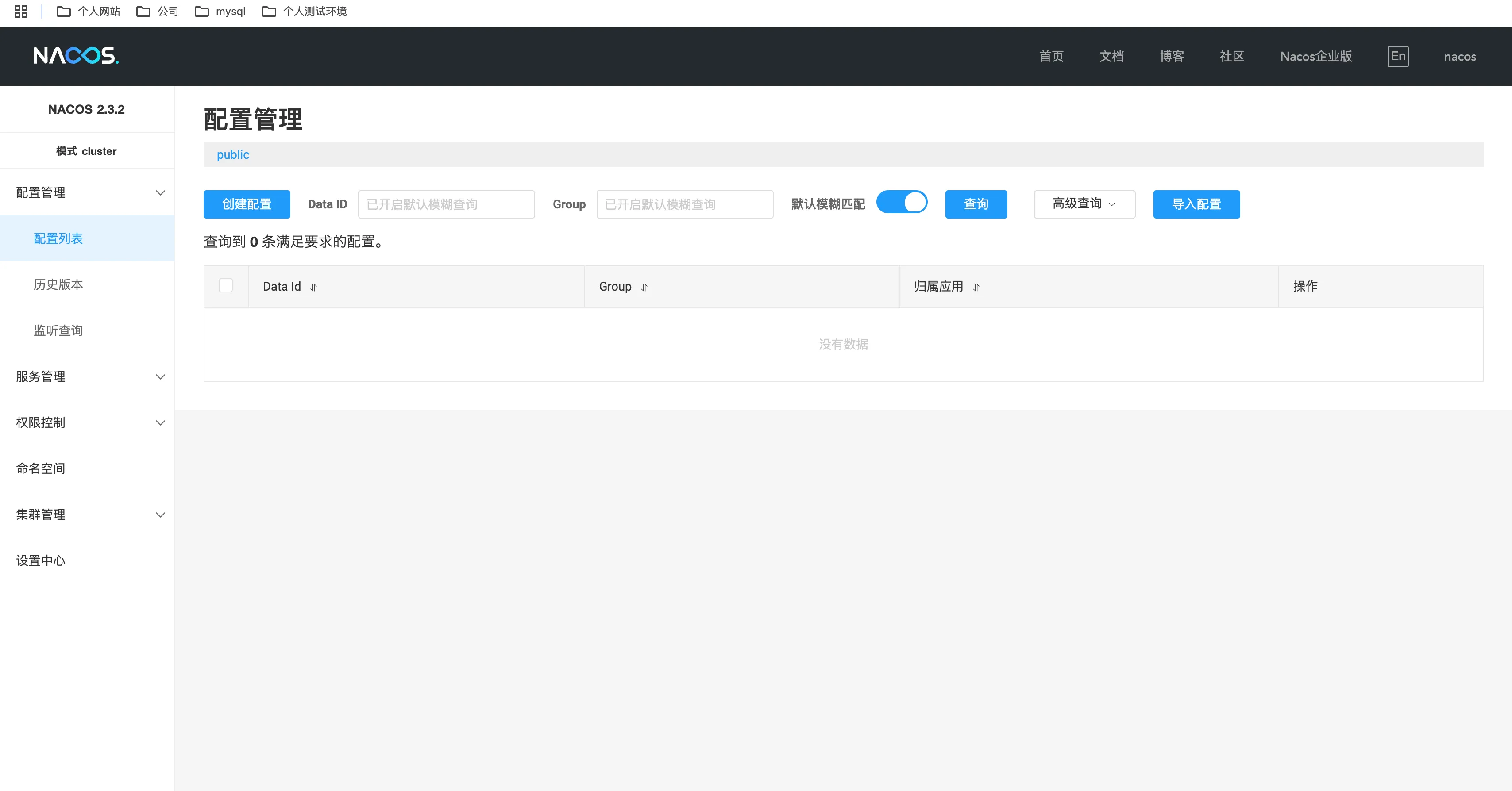
Task: Switch language with the En icon
Action: [x=1397, y=56]
